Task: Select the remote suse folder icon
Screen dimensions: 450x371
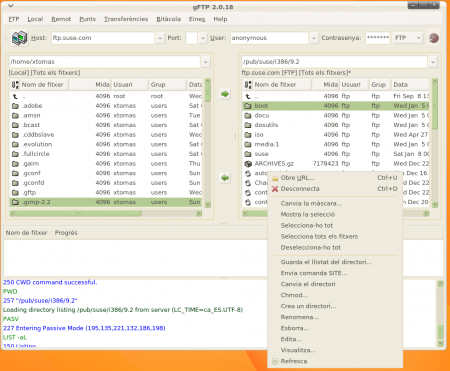Action: 248,154
